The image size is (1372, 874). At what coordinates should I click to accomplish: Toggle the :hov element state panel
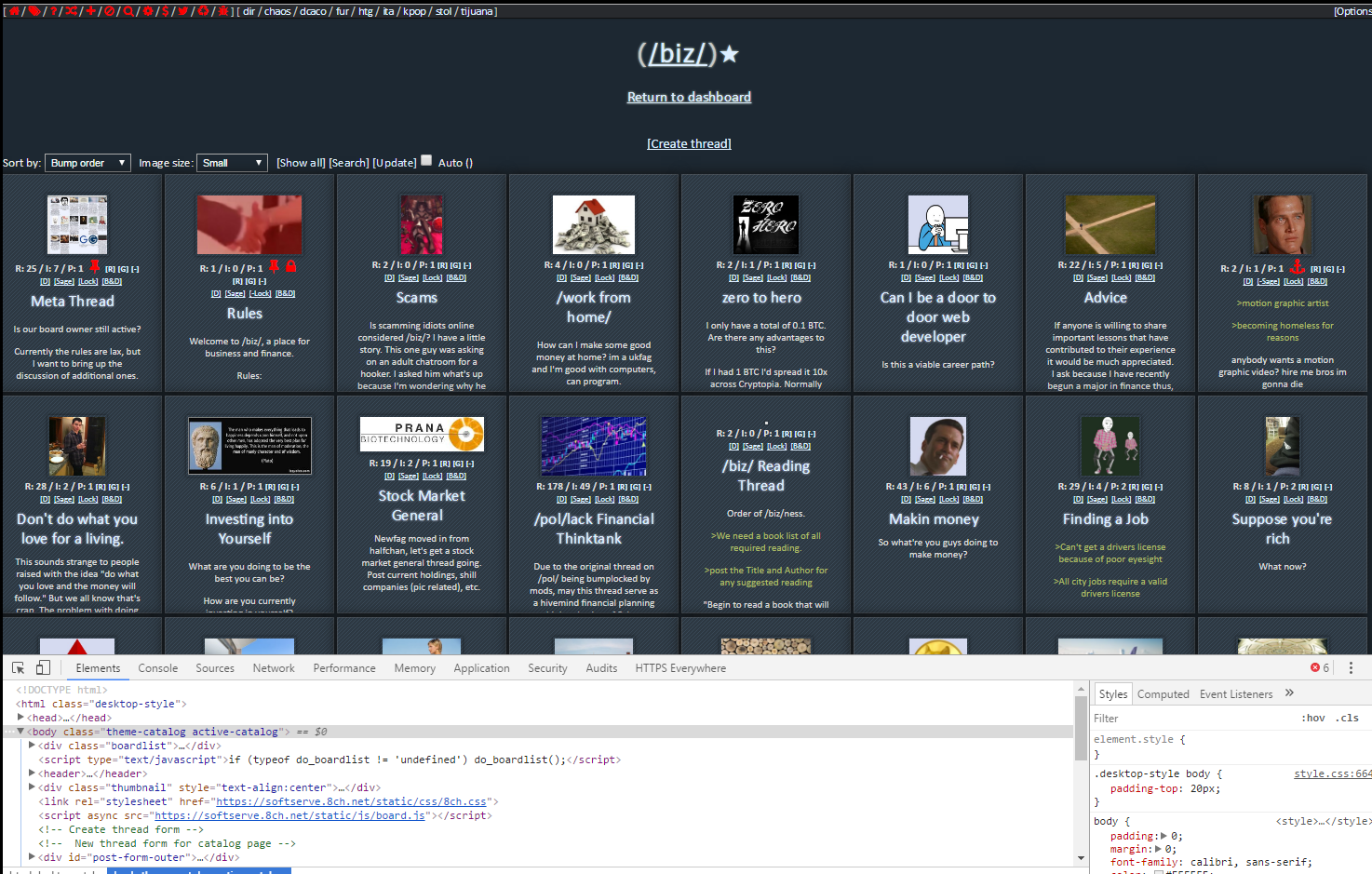click(1312, 719)
